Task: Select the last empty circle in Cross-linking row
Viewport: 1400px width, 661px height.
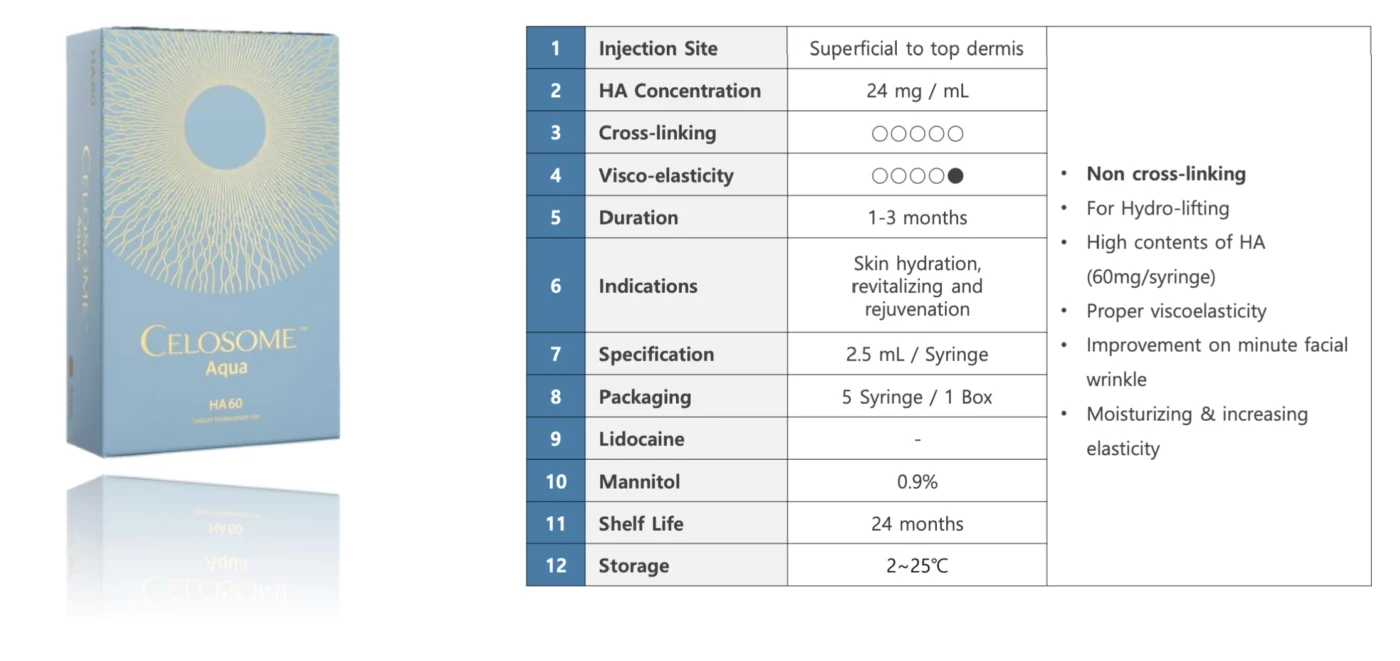Action: click(x=956, y=133)
